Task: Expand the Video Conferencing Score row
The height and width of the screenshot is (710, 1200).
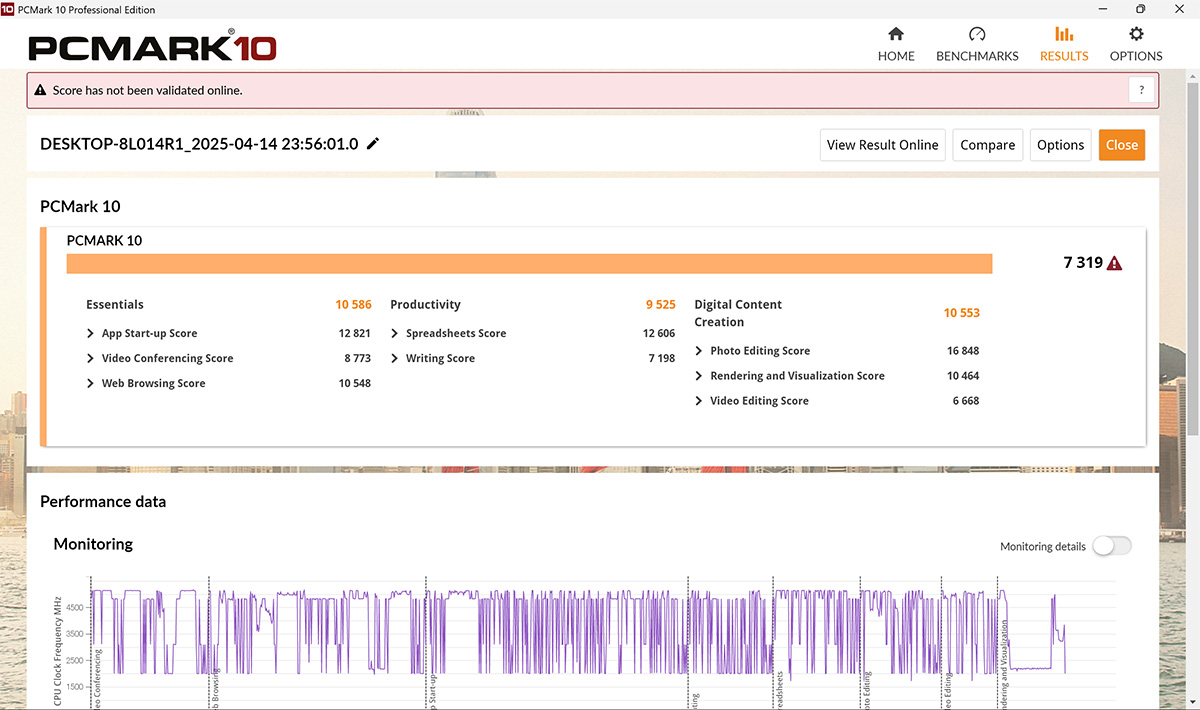Action: tap(91, 359)
